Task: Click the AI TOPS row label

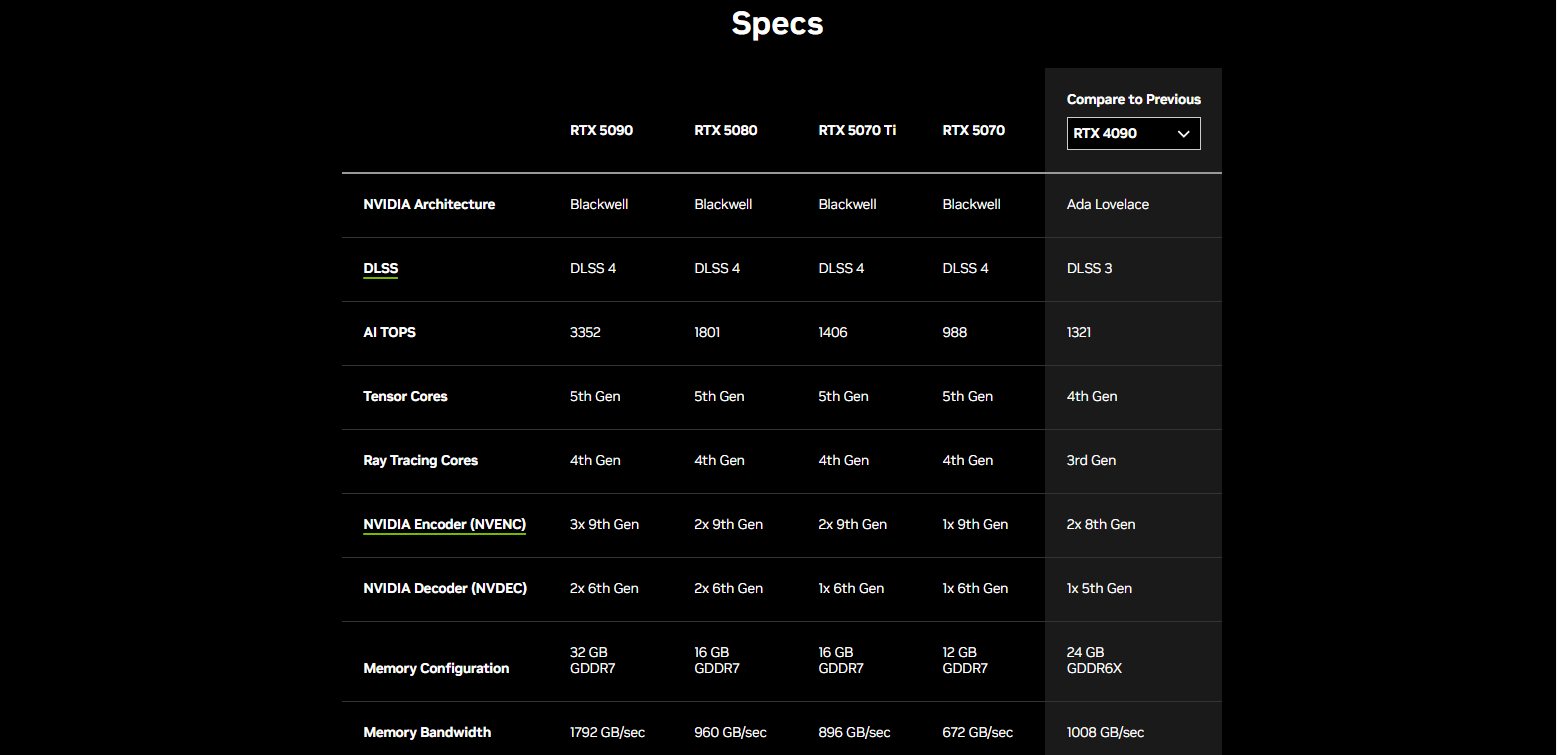Action: [389, 332]
